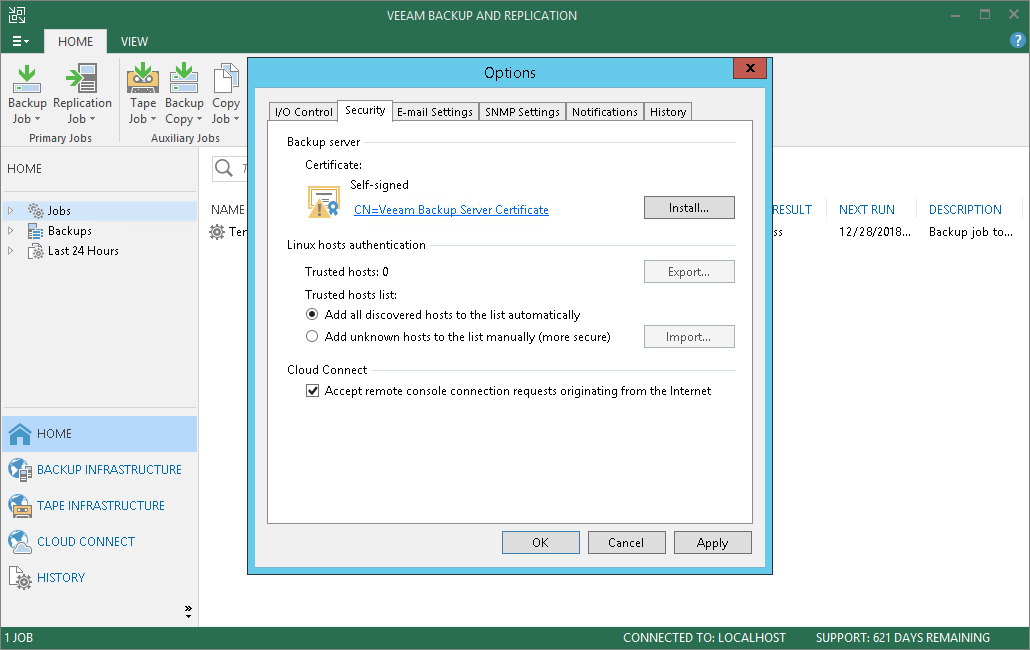The height and width of the screenshot is (650, 1030).
Task: Switch to the Notifications tab
Action: 604,112
